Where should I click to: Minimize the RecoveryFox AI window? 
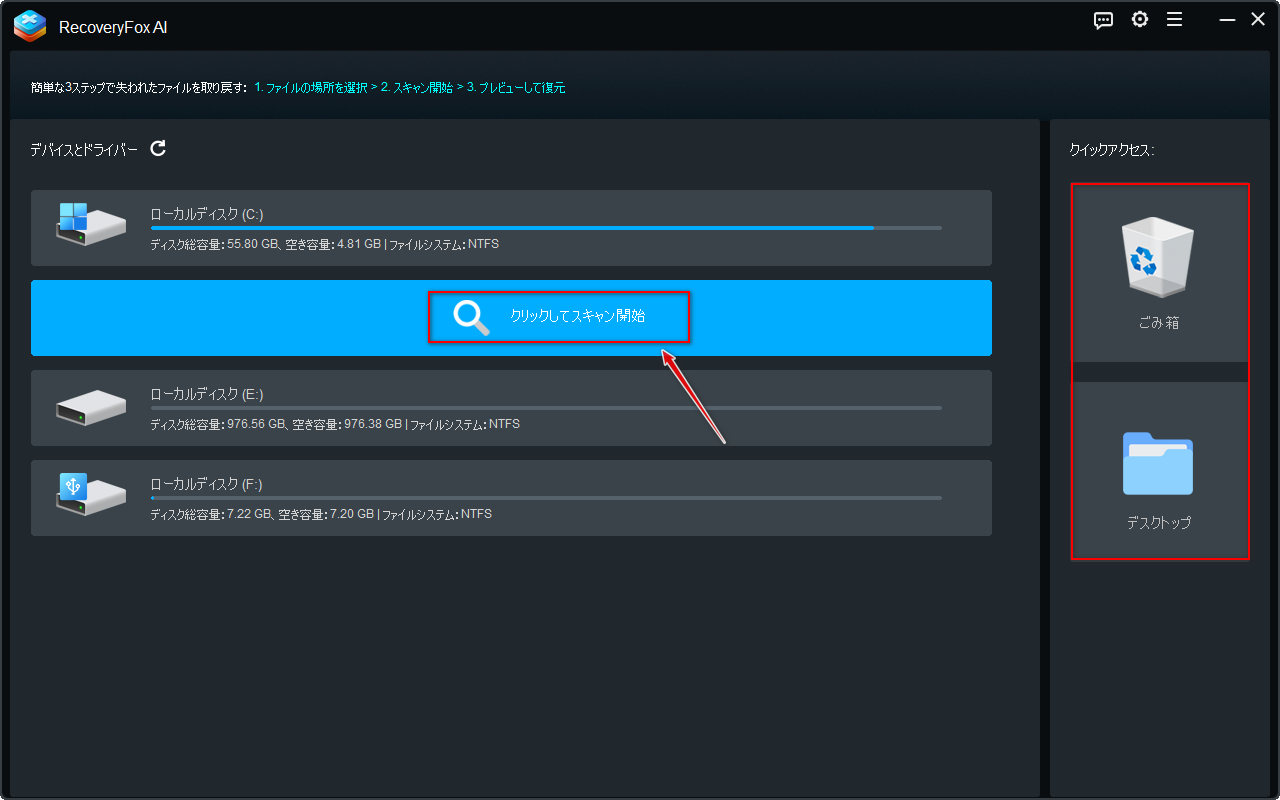pyautogui.click(x=1228, y=20)
